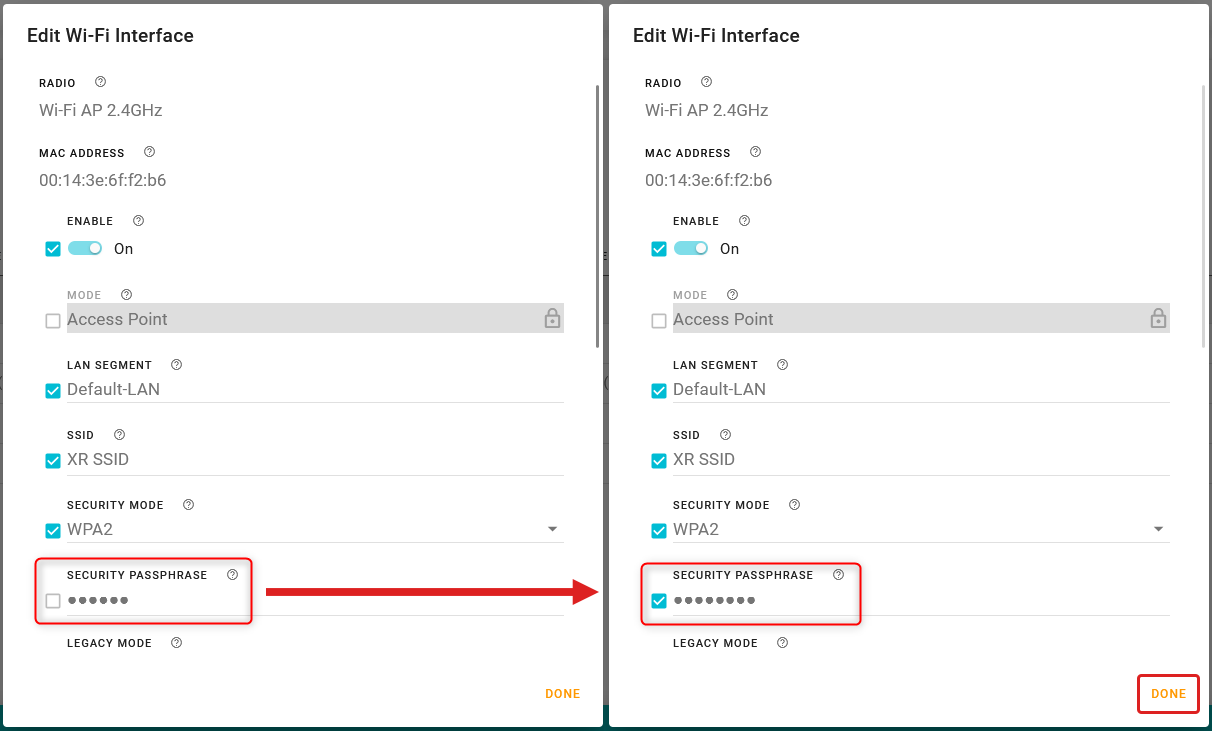The image size is (1225, 731).
Task: Click SECURITY PASSPHRASE help icon in right dialog
Action: tap(838, 574)
